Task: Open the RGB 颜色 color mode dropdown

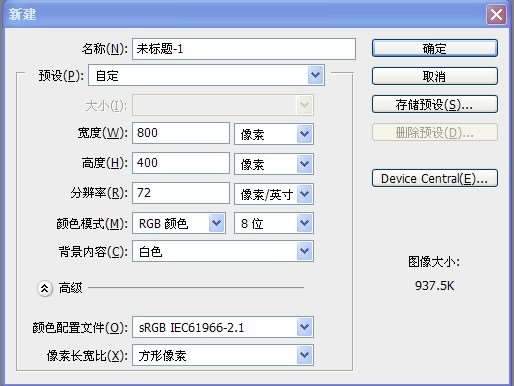Action: coord(179,223)
